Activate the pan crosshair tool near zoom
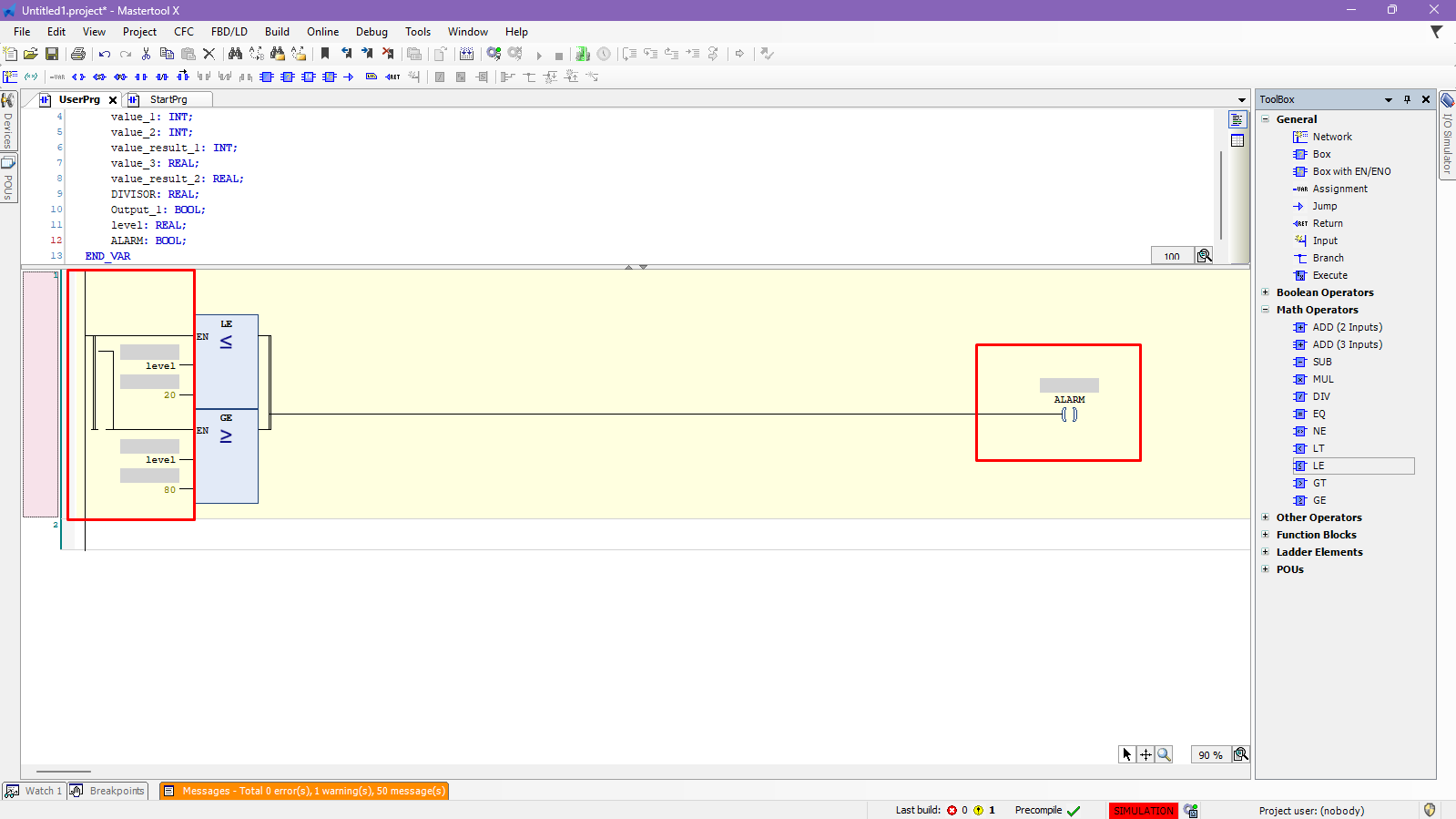1456x819 pixels. click(1145, 754)
